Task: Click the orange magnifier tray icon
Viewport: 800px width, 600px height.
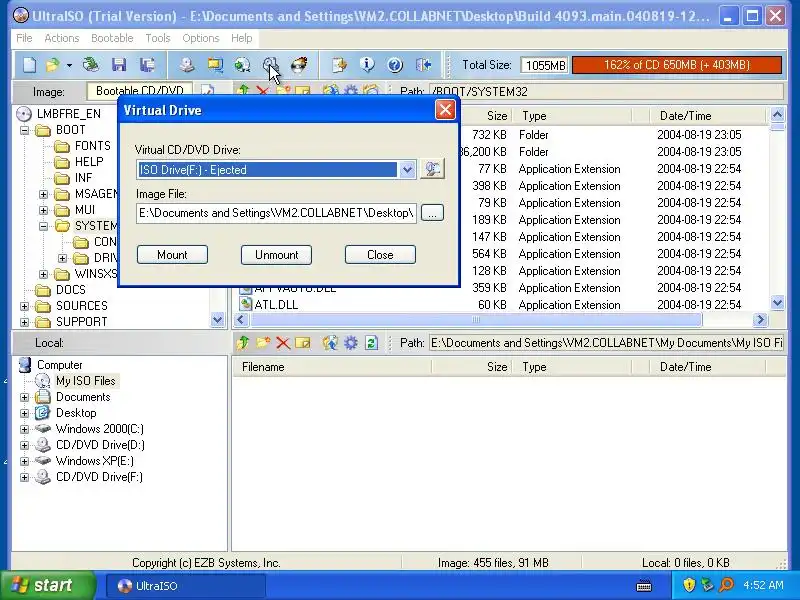Action: pos(726,585)
